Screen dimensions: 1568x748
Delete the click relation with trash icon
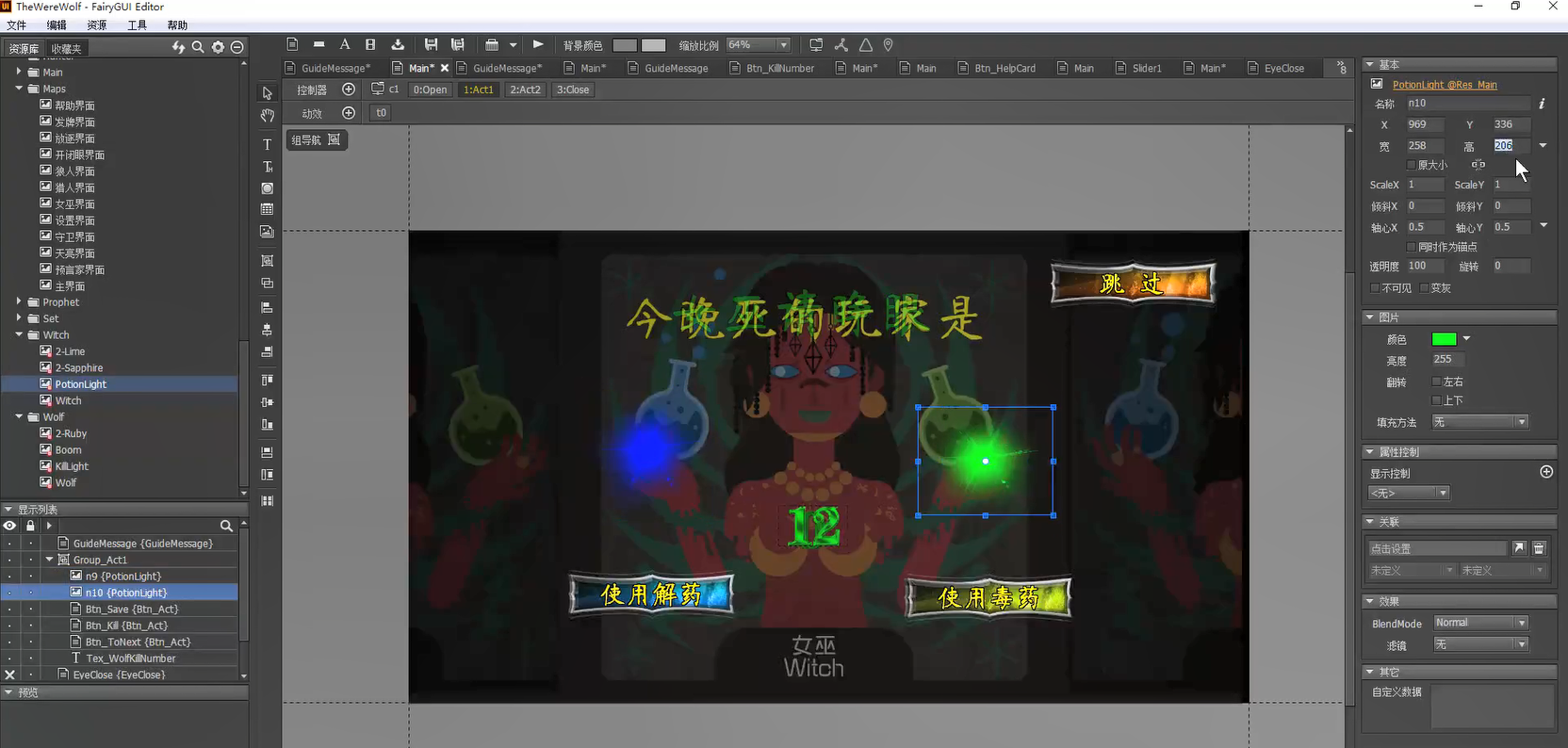(x=1539, y=548)
